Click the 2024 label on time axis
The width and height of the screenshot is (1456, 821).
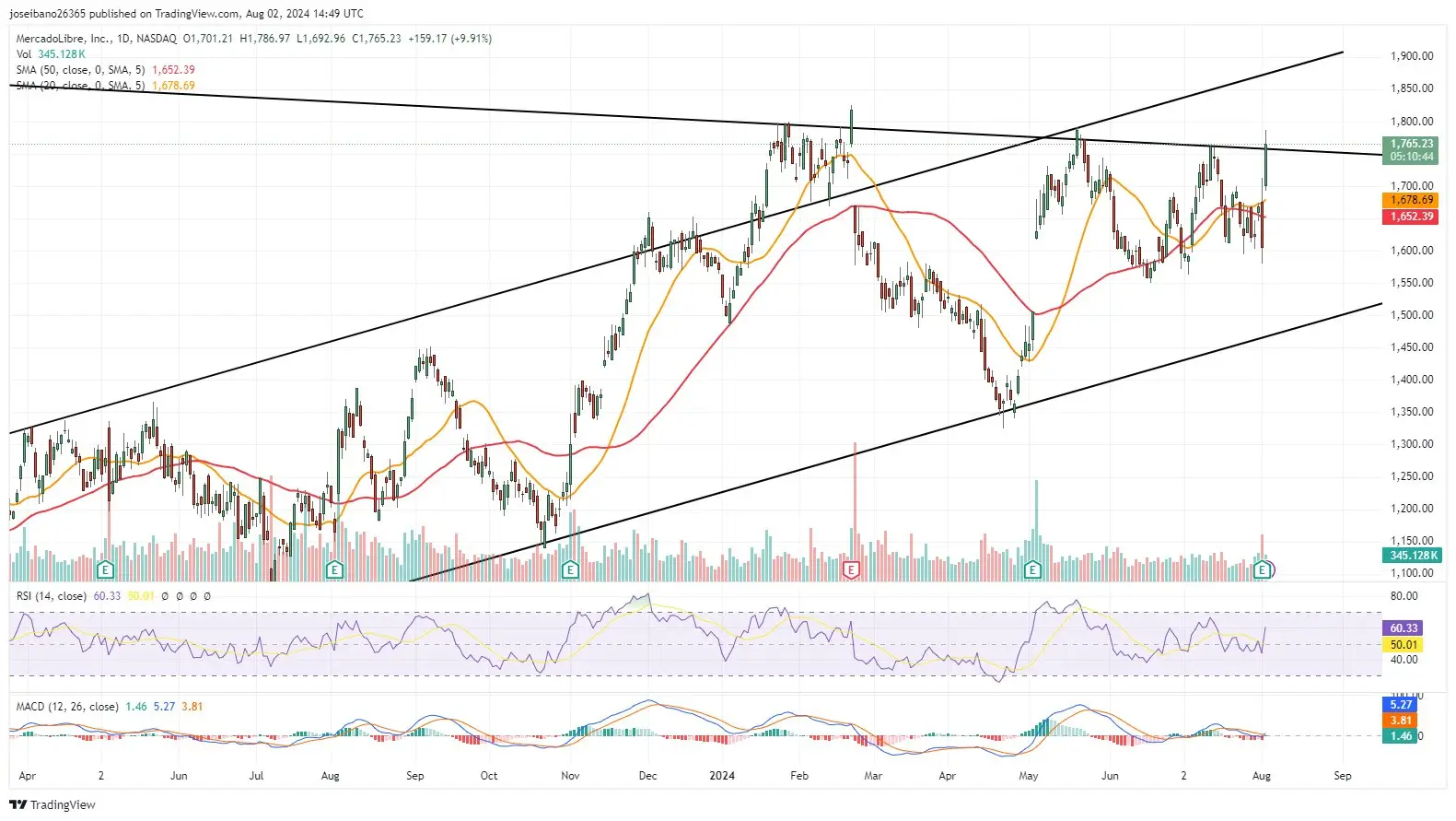pos(722,776)
